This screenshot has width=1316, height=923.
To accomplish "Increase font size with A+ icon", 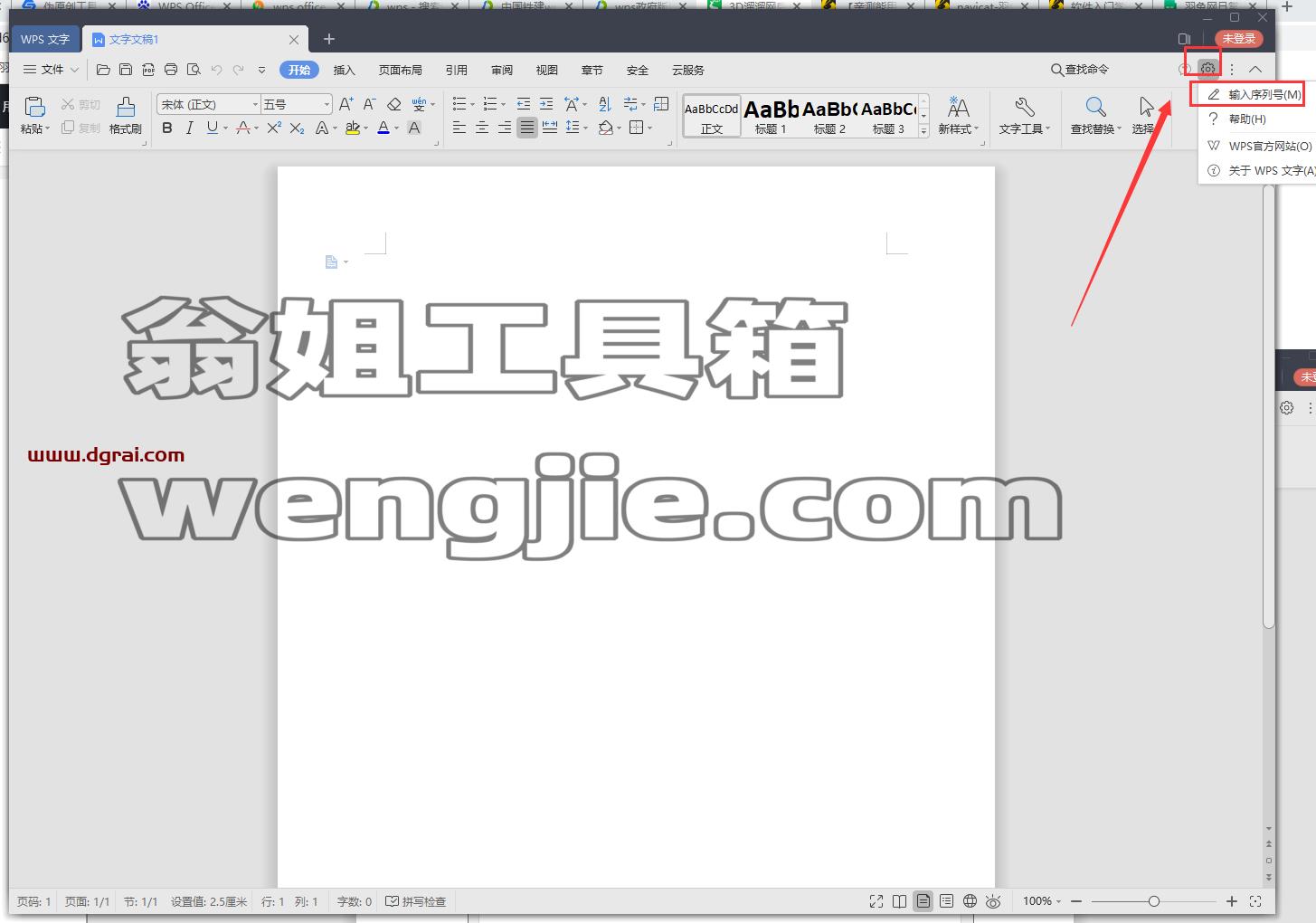I will [346, 104].
